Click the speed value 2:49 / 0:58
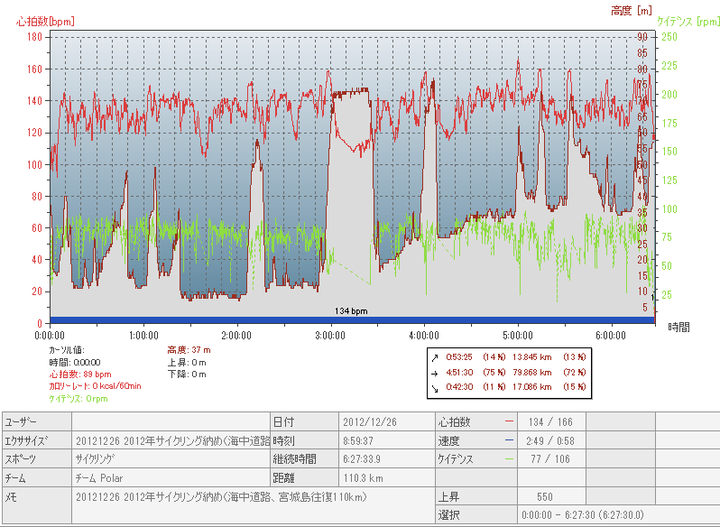 551,441
